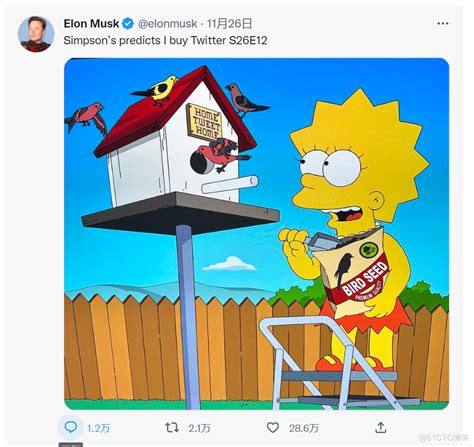The width and height of the screenshot is (474, 447).
Task: Click the reply speech bubble icon
Action: (x=71, y=427)
